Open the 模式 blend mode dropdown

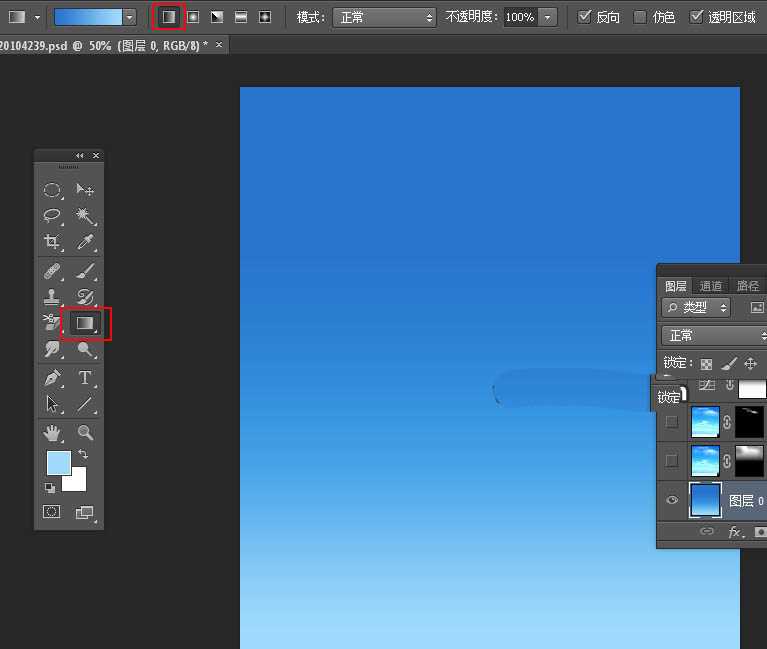pyautogui.click(x=384, y=17)
